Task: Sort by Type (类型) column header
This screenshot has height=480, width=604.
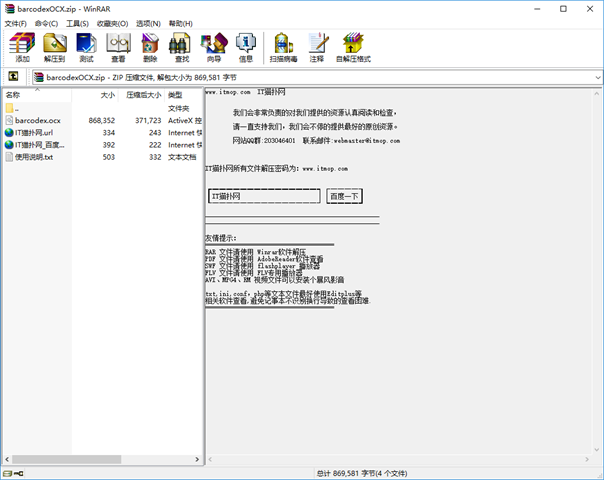Action: coord(184,95)
